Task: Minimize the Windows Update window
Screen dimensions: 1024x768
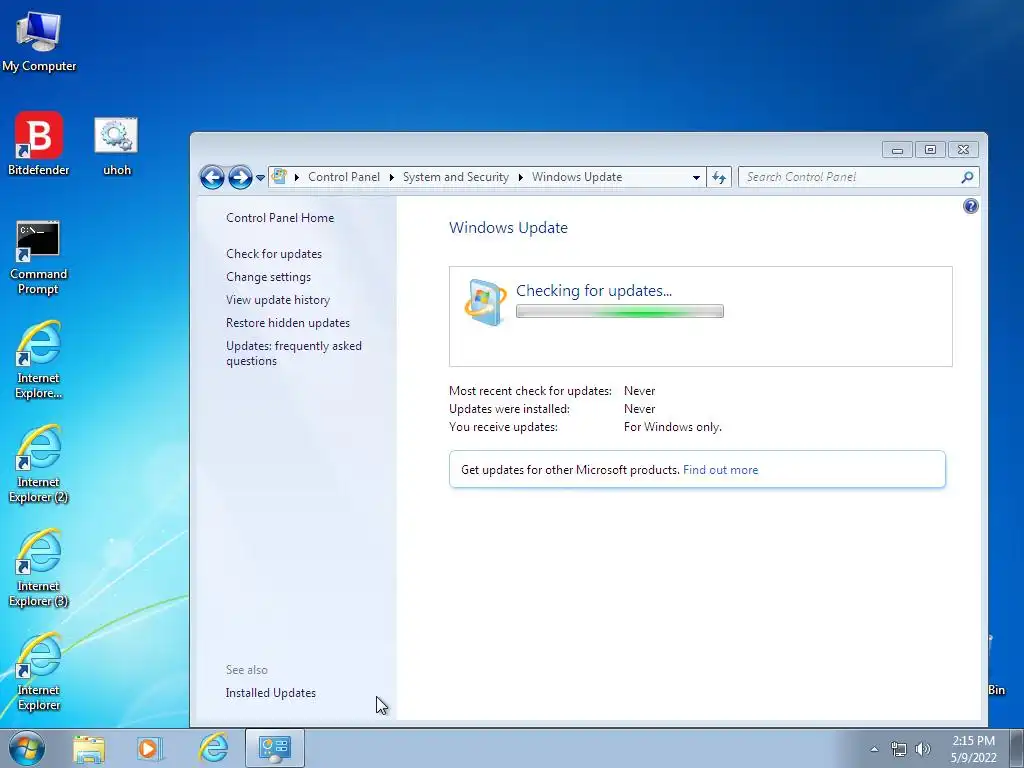Action: (897, 150)
